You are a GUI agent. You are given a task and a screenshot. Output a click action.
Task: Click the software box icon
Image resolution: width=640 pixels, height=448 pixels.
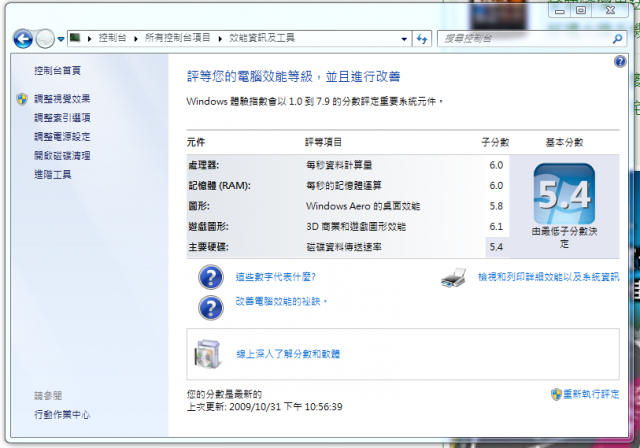[x=208, y=354]
